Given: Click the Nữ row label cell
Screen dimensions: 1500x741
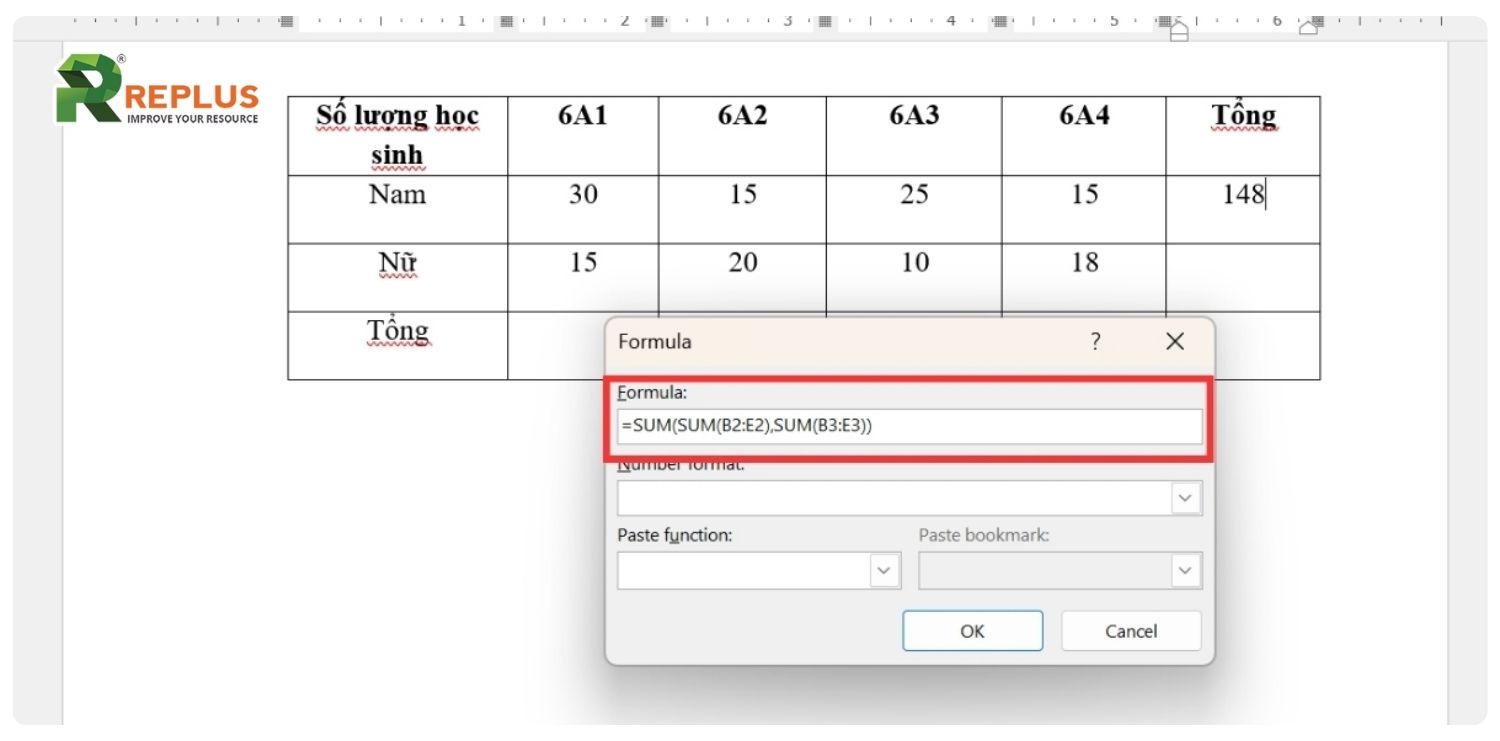Looking at the screenshot, I should [398, 277].
